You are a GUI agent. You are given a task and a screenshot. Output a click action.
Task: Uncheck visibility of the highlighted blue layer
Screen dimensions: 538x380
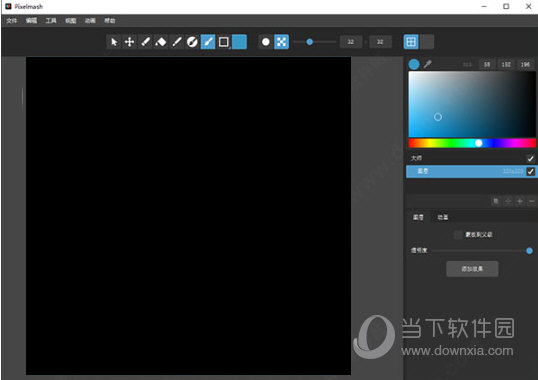point(530,171)
